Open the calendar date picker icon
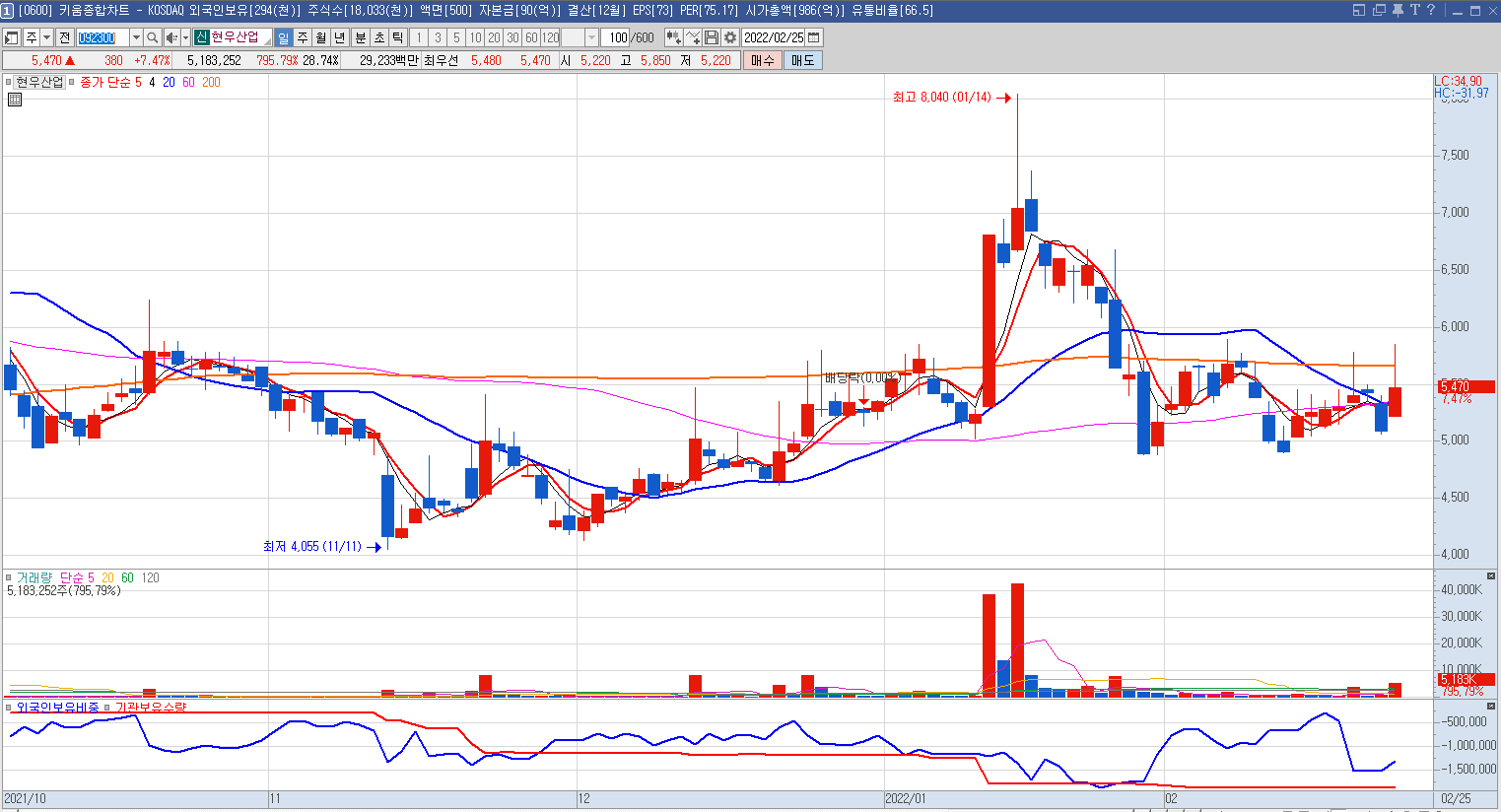 click(x=814, y=37)
